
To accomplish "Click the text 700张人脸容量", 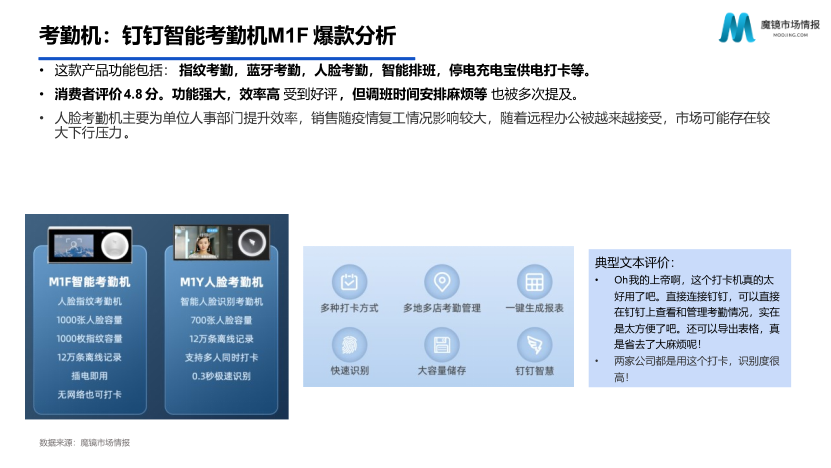I will point(222,320).
